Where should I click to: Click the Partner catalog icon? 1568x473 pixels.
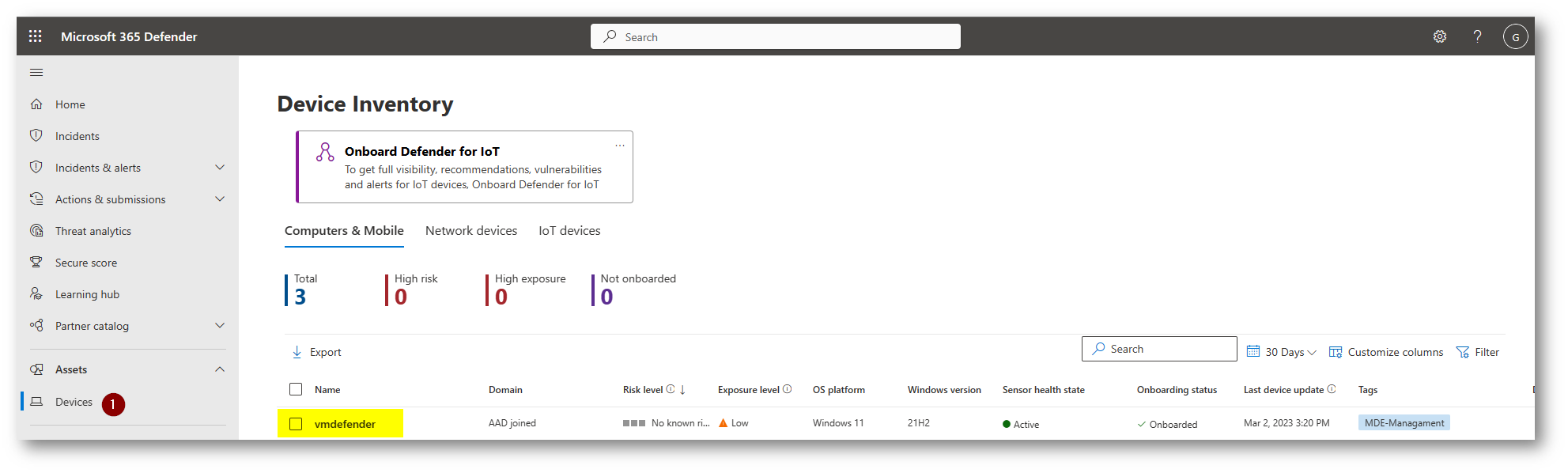[36, 326]
